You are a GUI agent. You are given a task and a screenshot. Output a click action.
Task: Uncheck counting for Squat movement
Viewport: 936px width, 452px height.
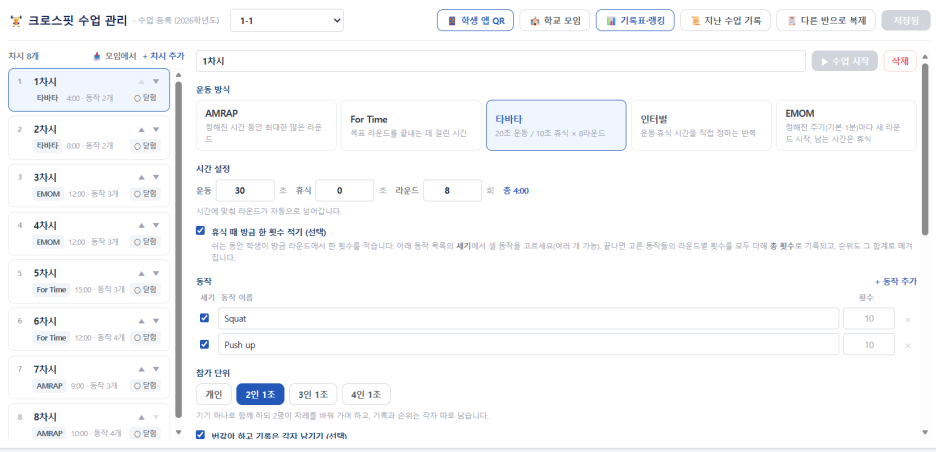204,318
